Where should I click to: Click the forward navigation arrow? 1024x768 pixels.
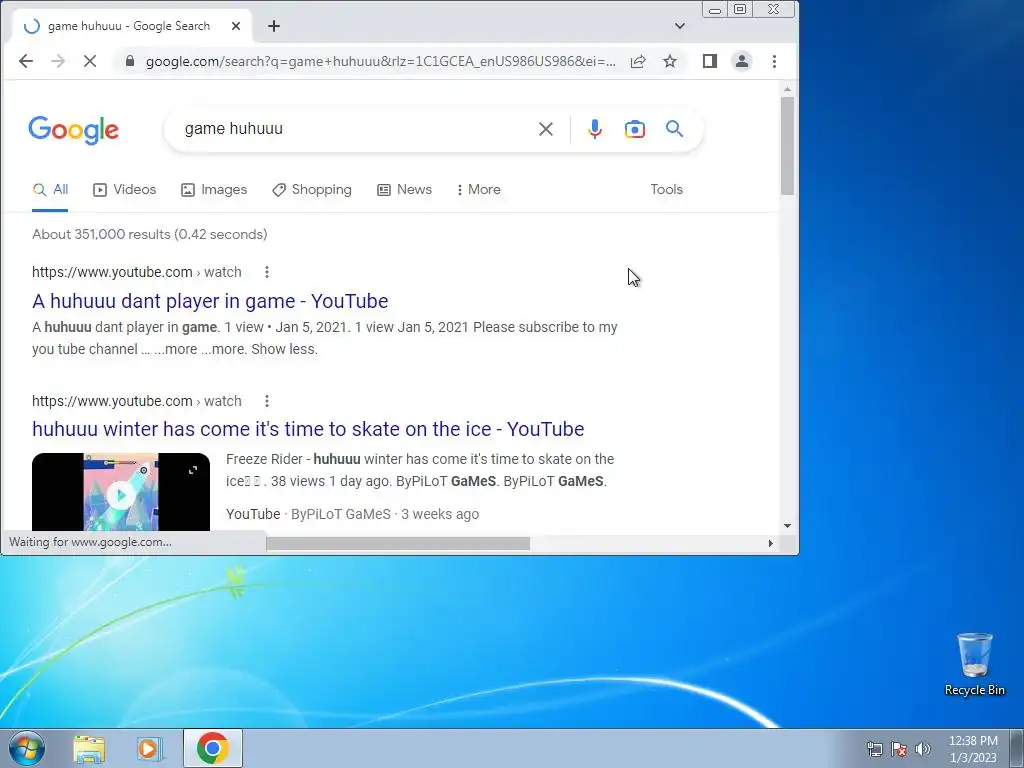point(58,61)
